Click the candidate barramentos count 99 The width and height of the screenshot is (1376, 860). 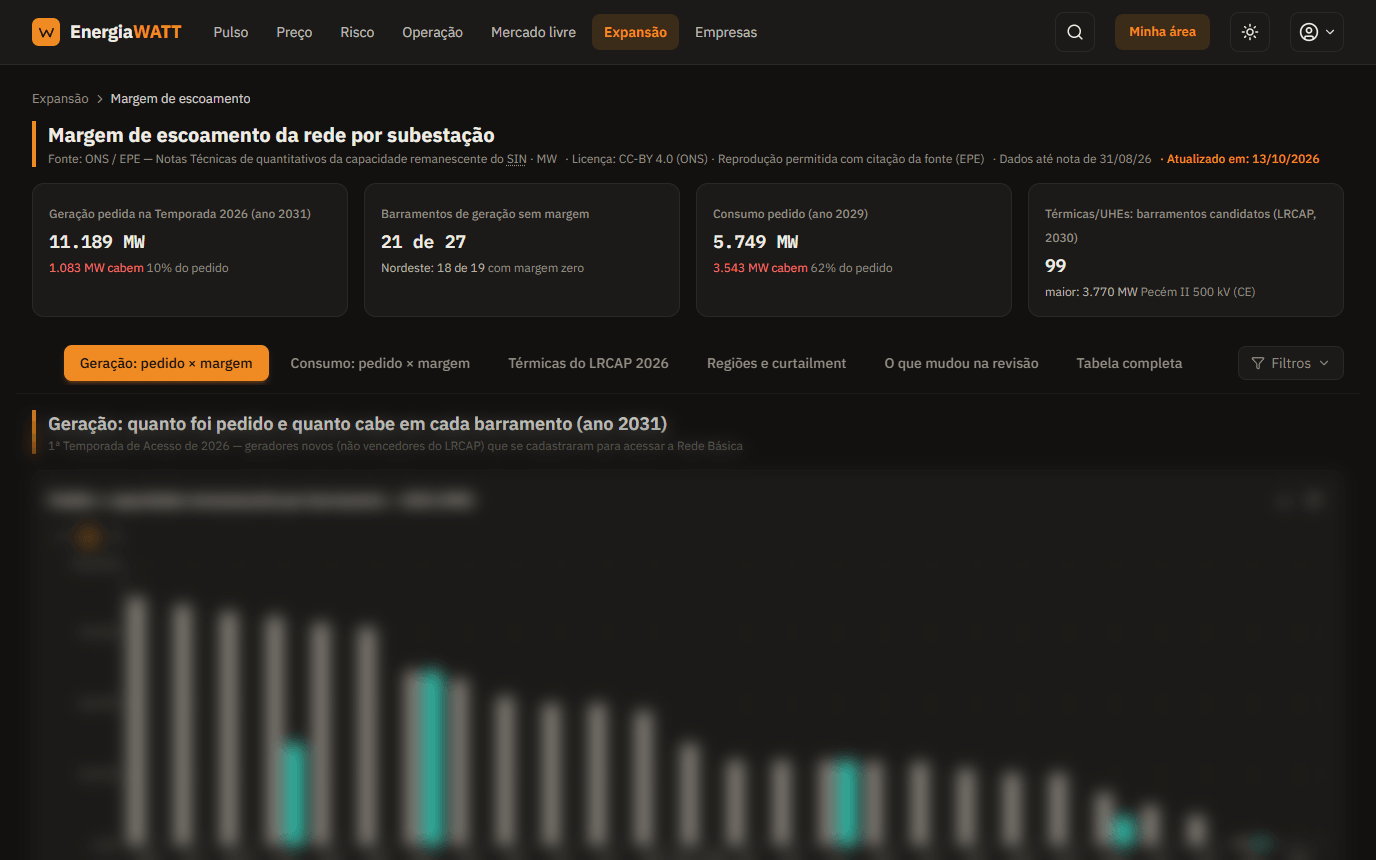click(1056, 266)
